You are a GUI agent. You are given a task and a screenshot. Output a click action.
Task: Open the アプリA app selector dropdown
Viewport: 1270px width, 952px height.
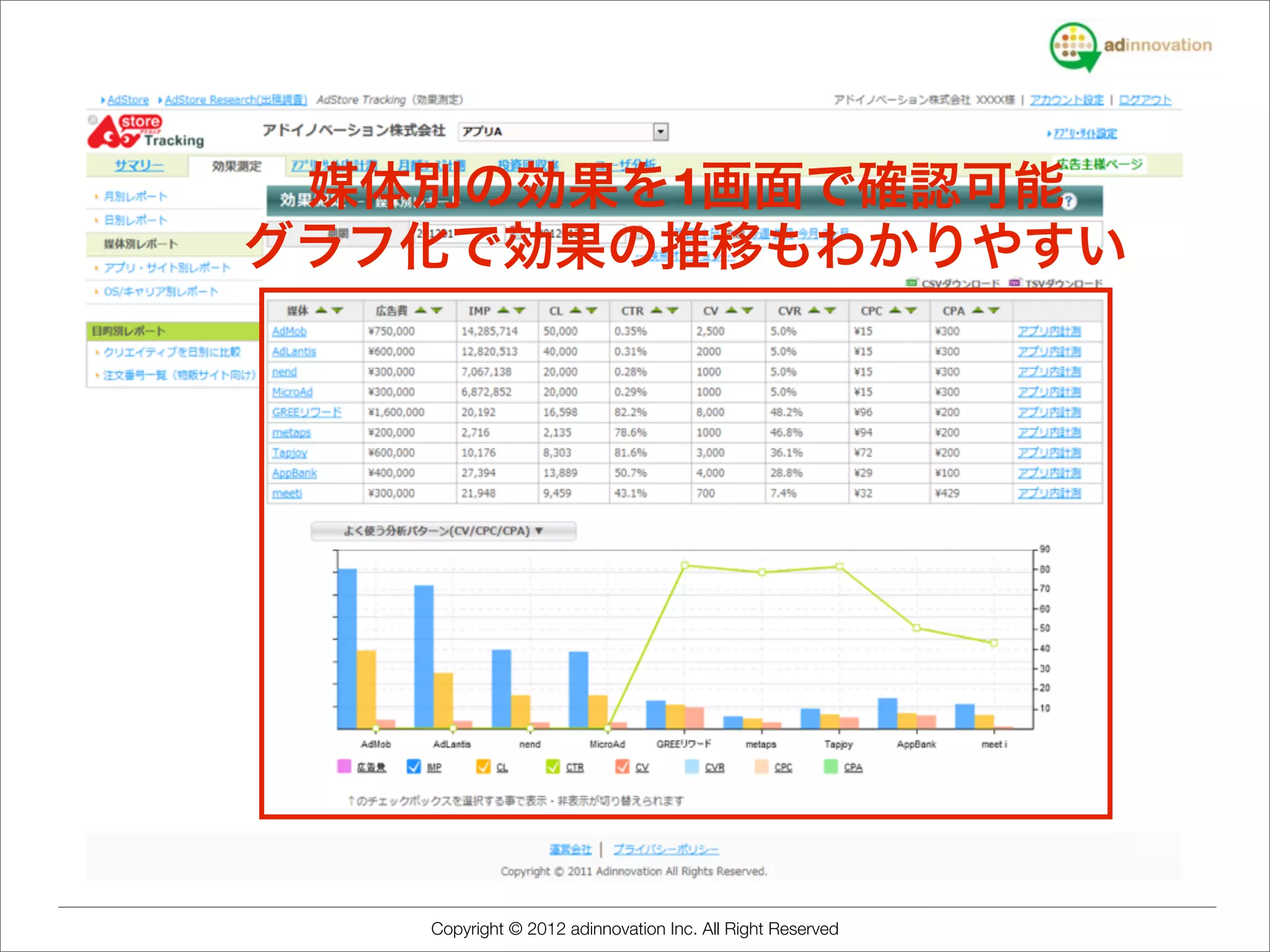pyautogui.click(x=564, y=131)
